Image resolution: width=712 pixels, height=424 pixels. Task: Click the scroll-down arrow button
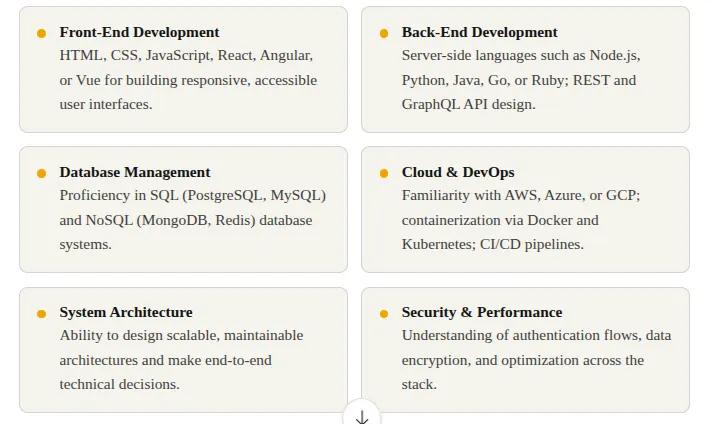point(361,415)
